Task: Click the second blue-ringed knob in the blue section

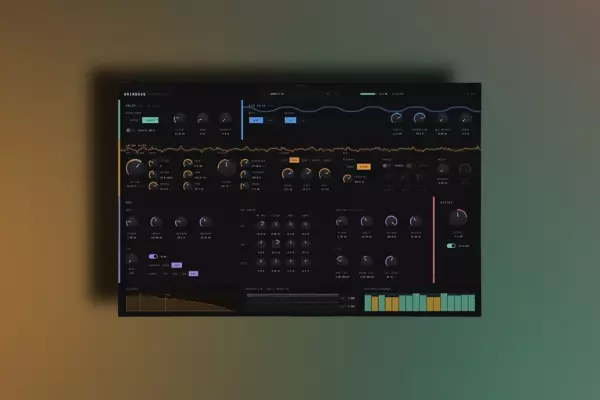Action: [x=420, y=119]
